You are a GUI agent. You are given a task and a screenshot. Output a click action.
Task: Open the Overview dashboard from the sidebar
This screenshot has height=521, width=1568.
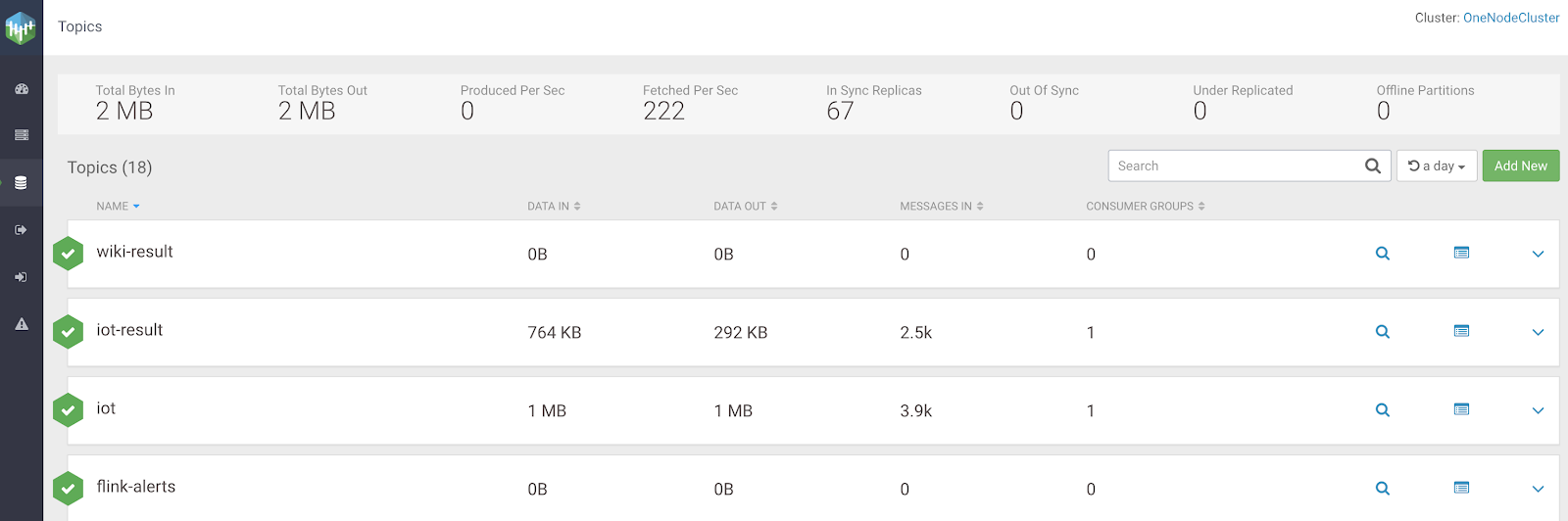coord(22,89)
